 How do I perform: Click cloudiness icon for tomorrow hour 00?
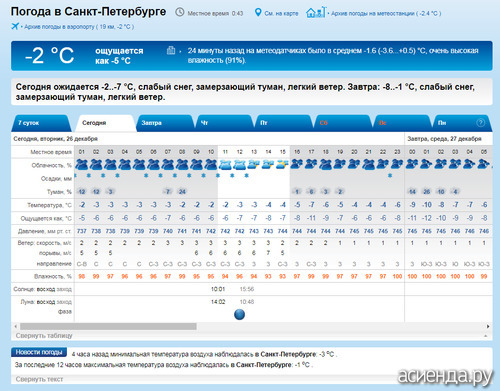412,164
